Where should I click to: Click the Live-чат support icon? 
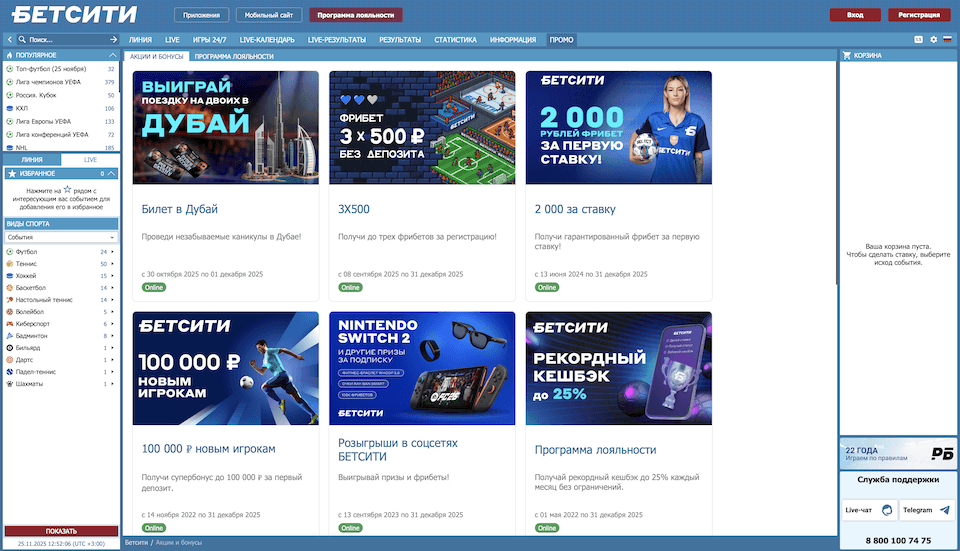click(x=887, y=510)
